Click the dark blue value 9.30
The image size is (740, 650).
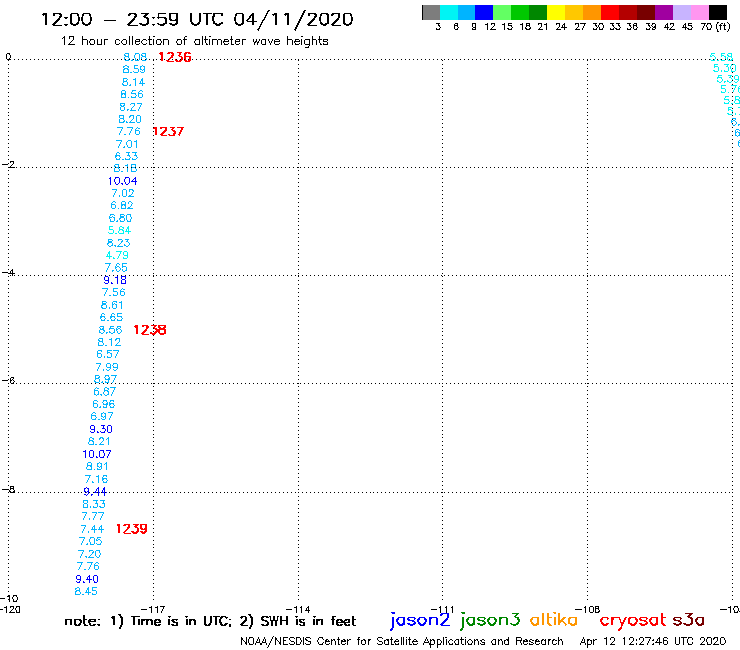point(101,429)
